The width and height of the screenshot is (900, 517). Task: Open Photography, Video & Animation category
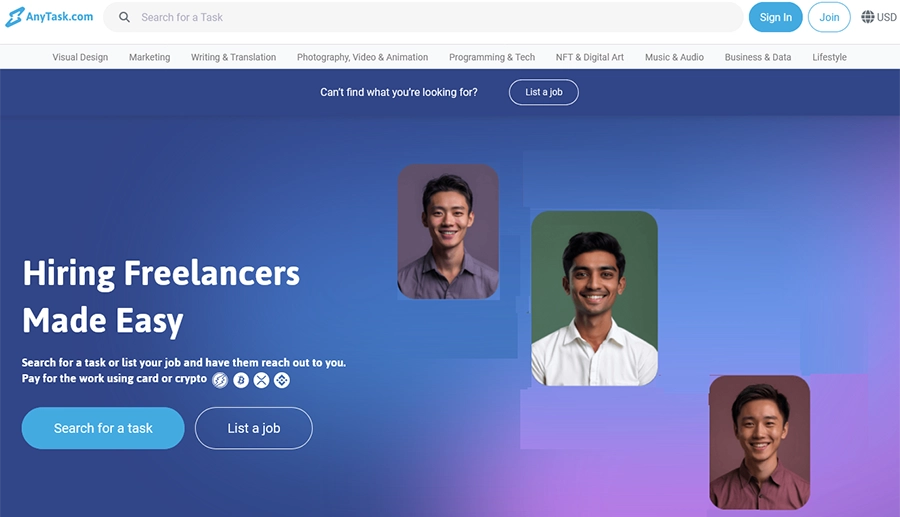click(x=362, y=57)
